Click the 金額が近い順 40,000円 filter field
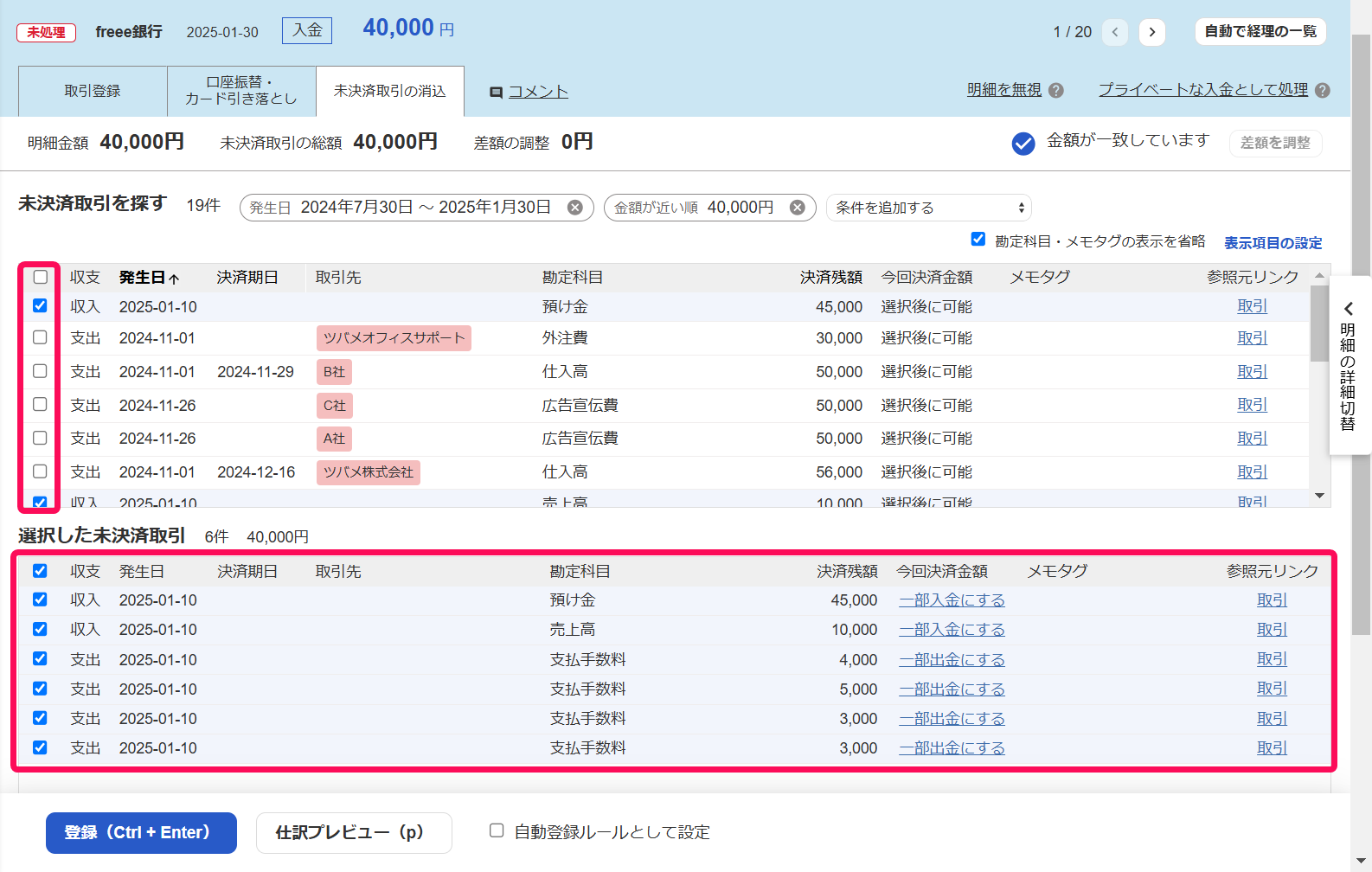Viewport: 1372px width, 872px height. pyautogui.click(x=710, y=208)
